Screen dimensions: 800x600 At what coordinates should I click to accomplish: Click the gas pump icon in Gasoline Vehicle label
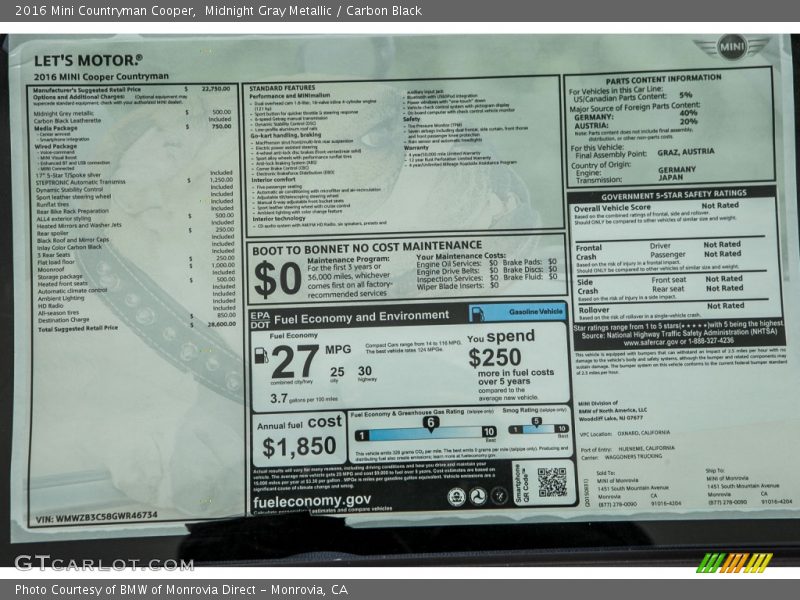(478, 313)
